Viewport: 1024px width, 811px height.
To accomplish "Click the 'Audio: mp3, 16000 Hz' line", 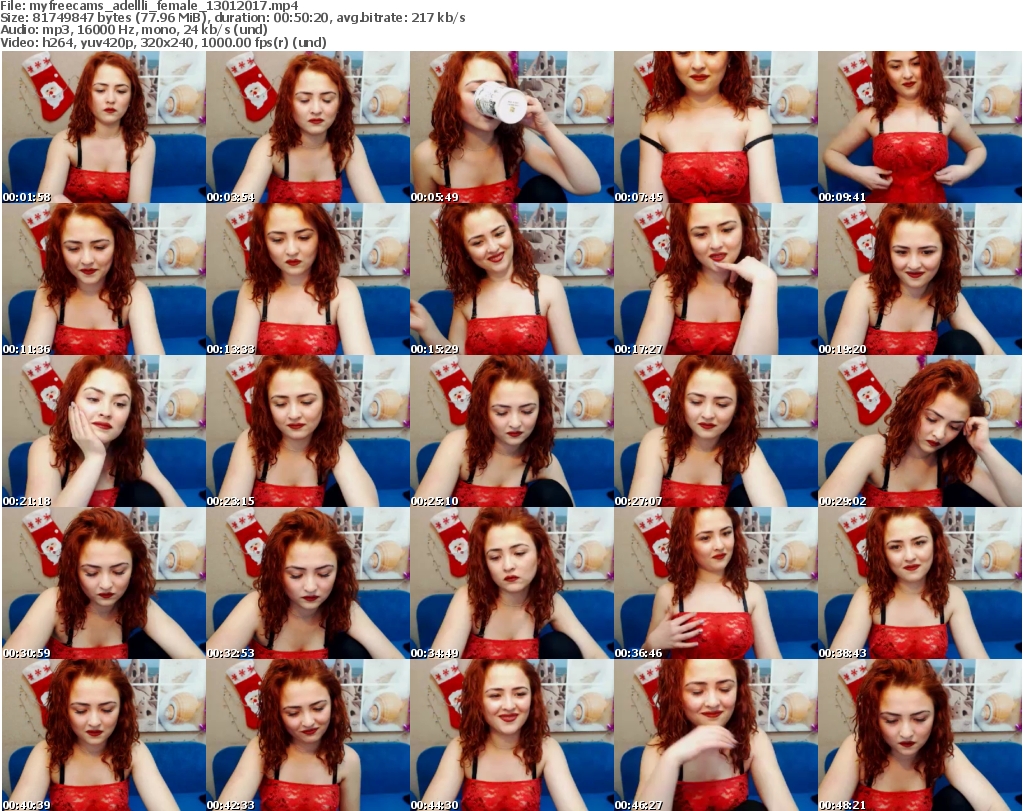I will coord(134,30).
